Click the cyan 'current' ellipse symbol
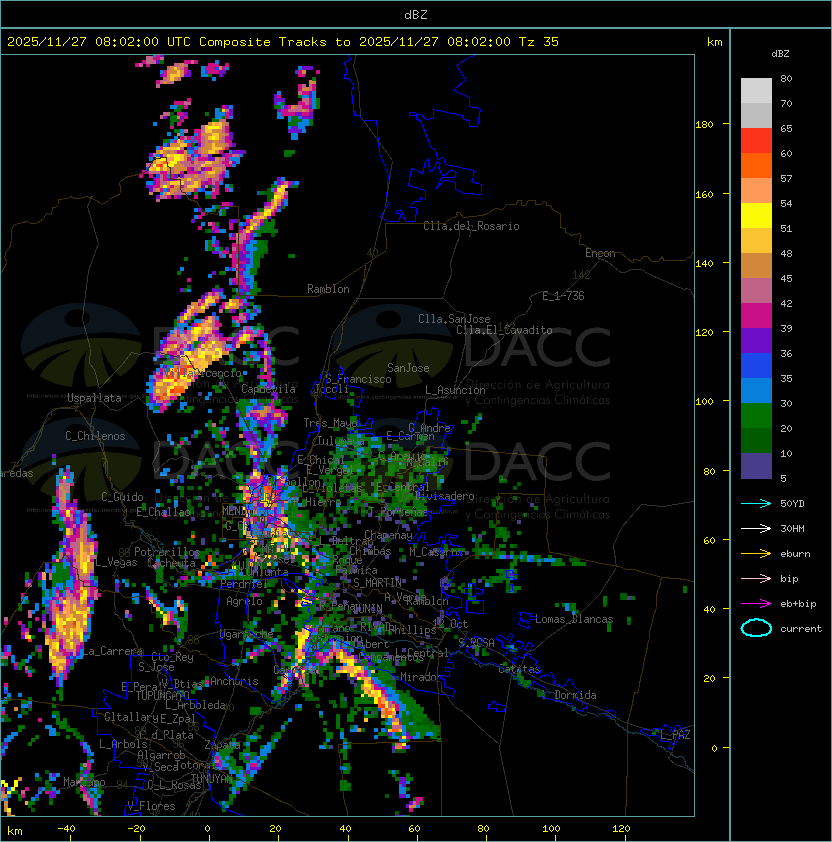 756,628
